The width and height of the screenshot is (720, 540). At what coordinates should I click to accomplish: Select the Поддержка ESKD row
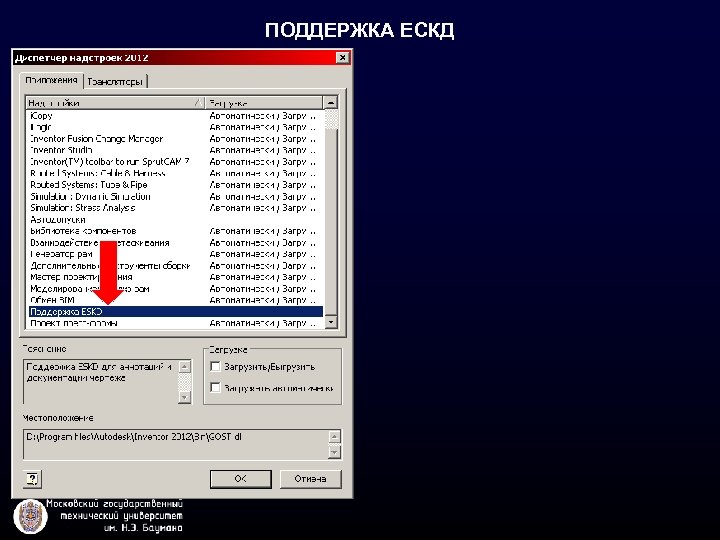click(175, 312)
